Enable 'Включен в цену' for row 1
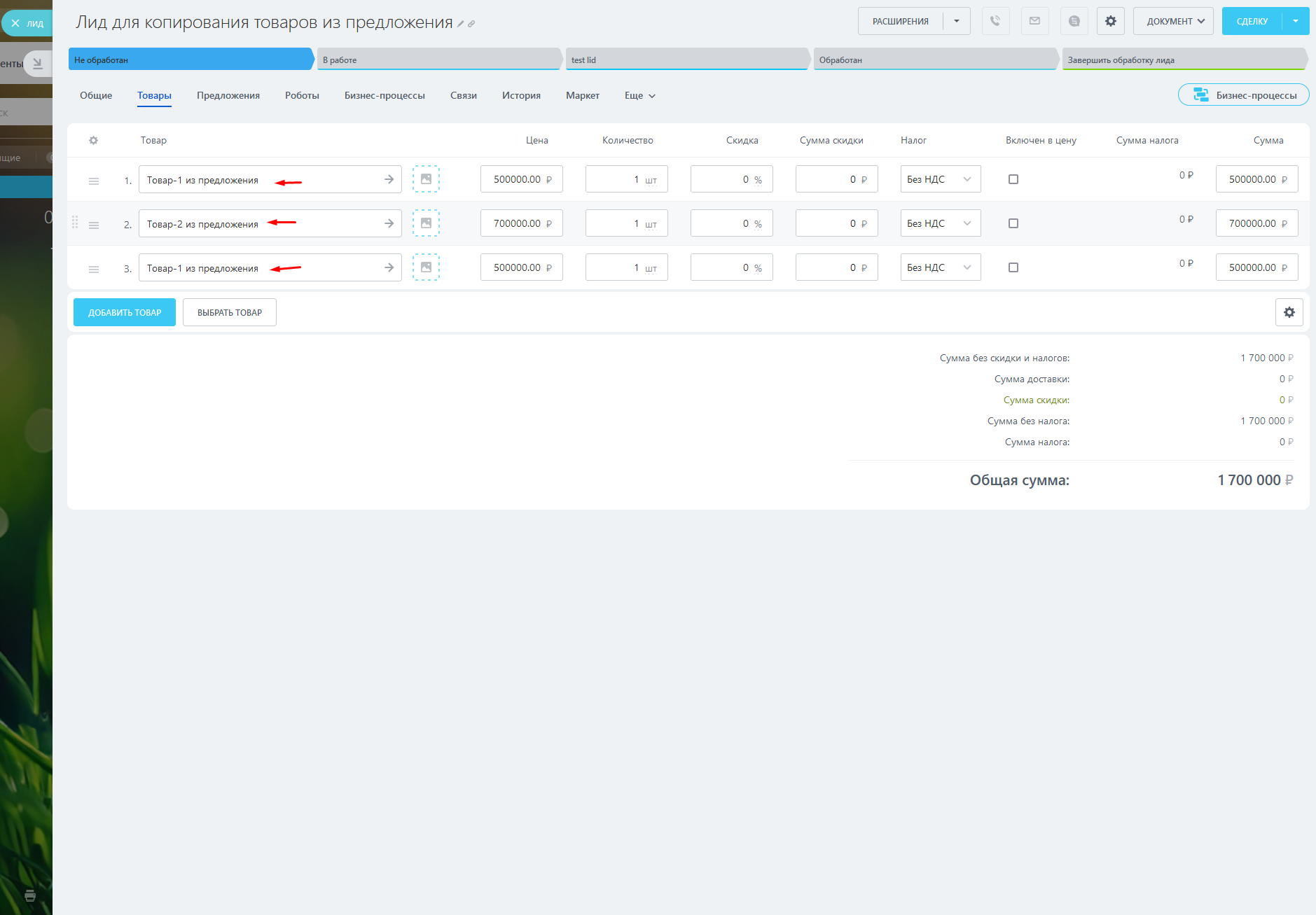 point(1013,179)
